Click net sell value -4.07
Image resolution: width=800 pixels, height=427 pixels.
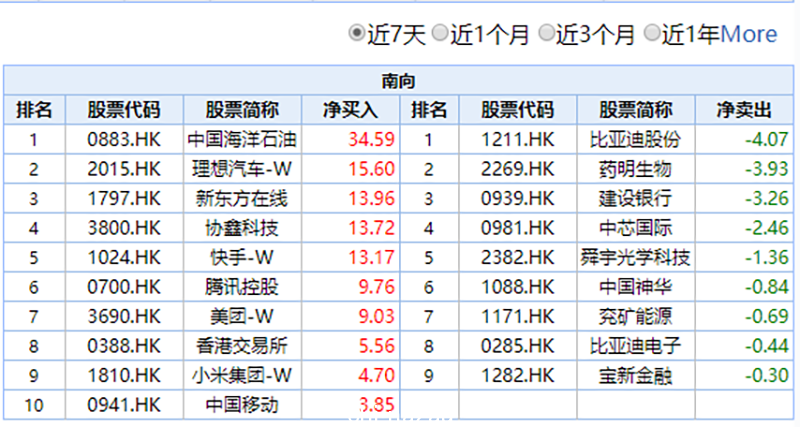[x=766, y=139]
